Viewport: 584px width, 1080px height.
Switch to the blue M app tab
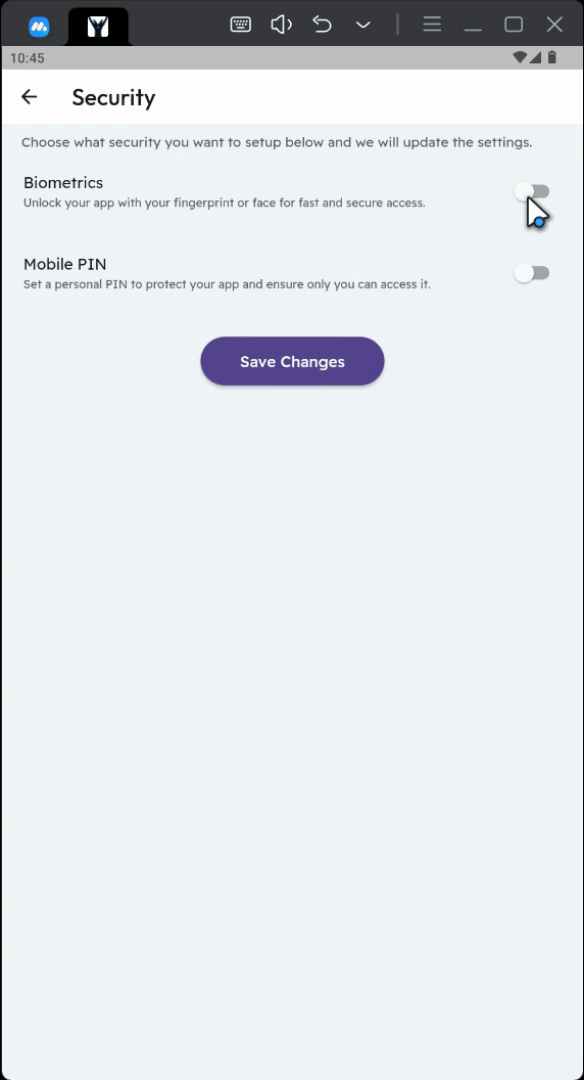click(39, 27)
